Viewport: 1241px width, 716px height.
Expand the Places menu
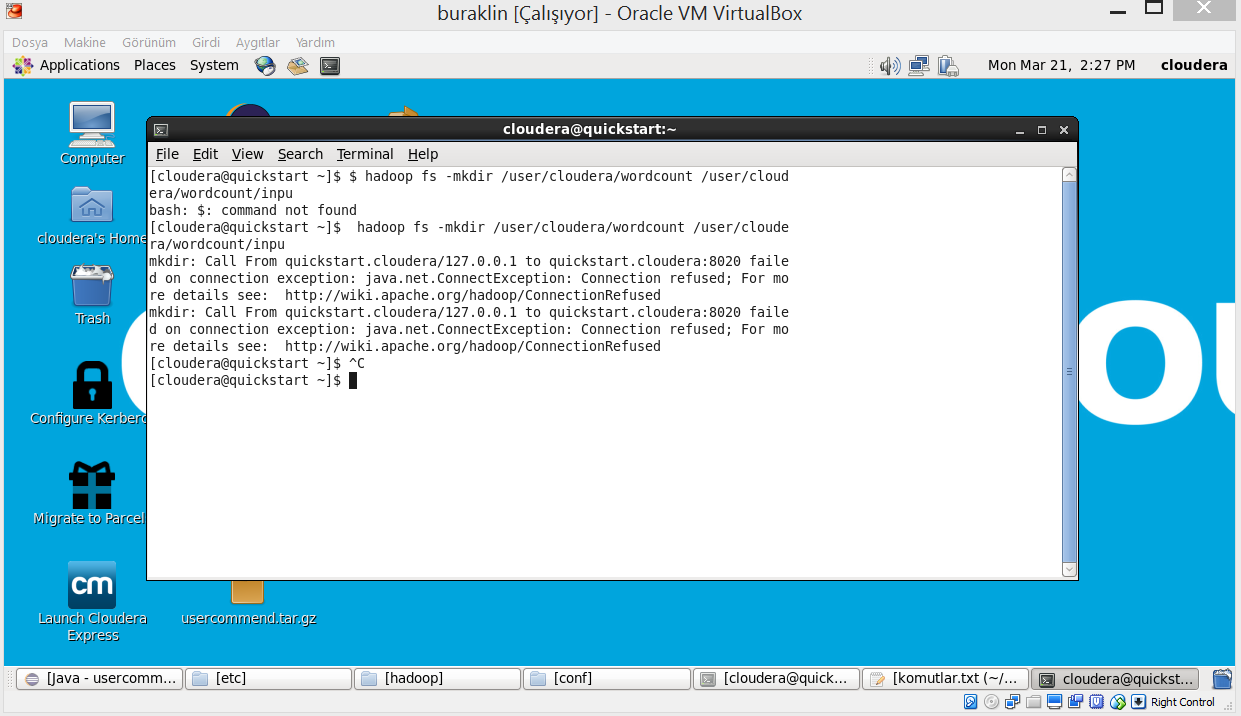[154, 65]
